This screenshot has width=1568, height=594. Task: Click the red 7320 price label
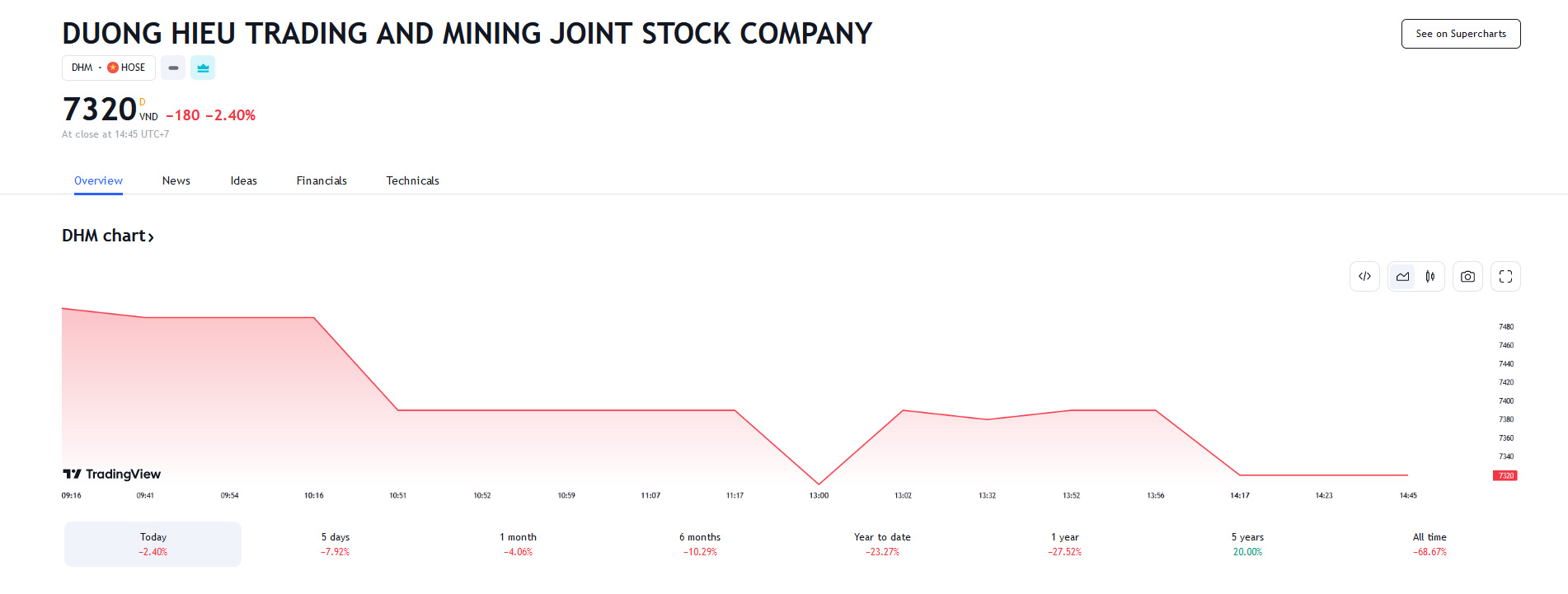1505,475
